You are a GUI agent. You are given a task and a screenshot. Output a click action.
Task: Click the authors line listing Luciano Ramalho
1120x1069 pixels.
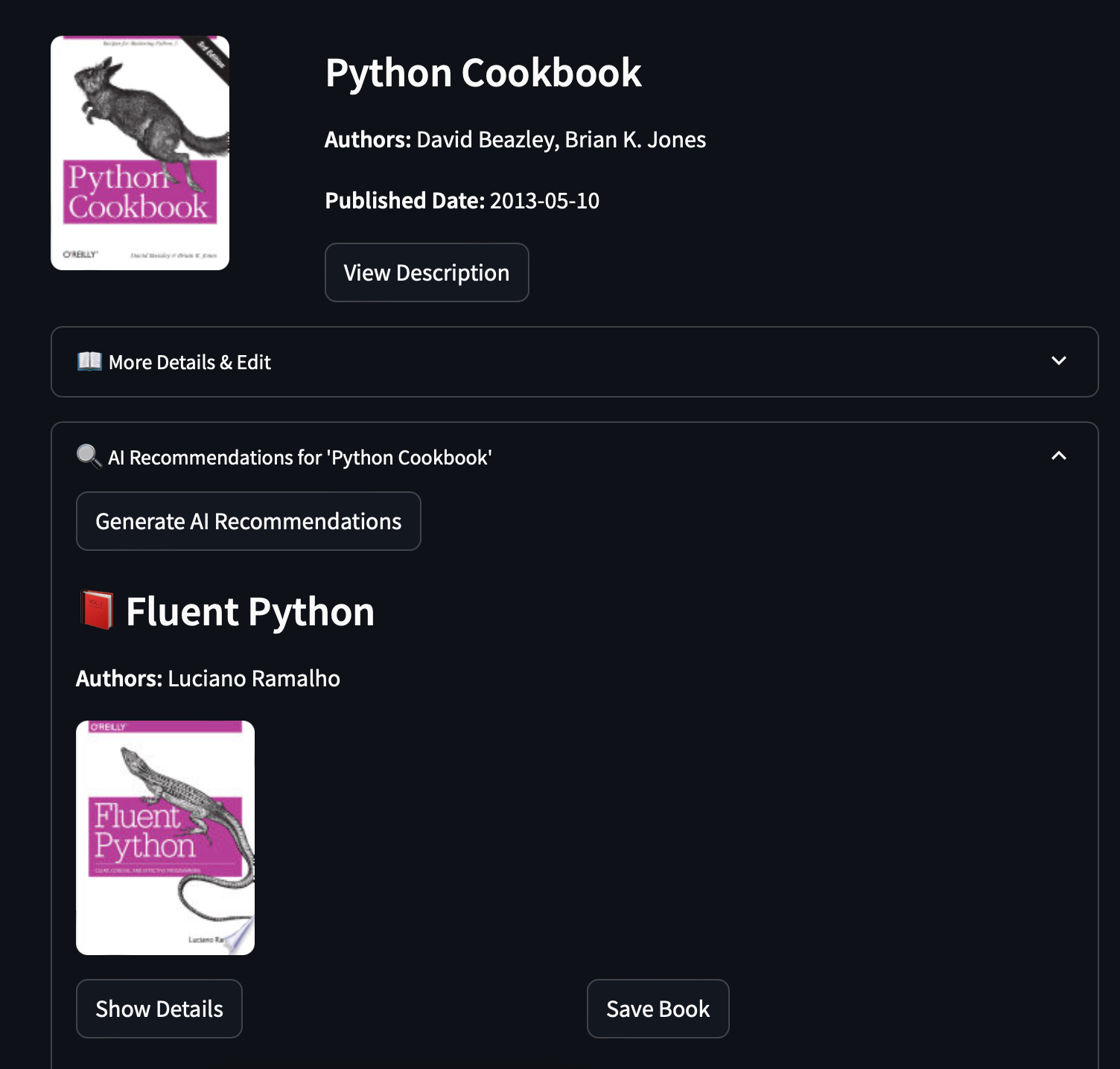click(208, 679)
